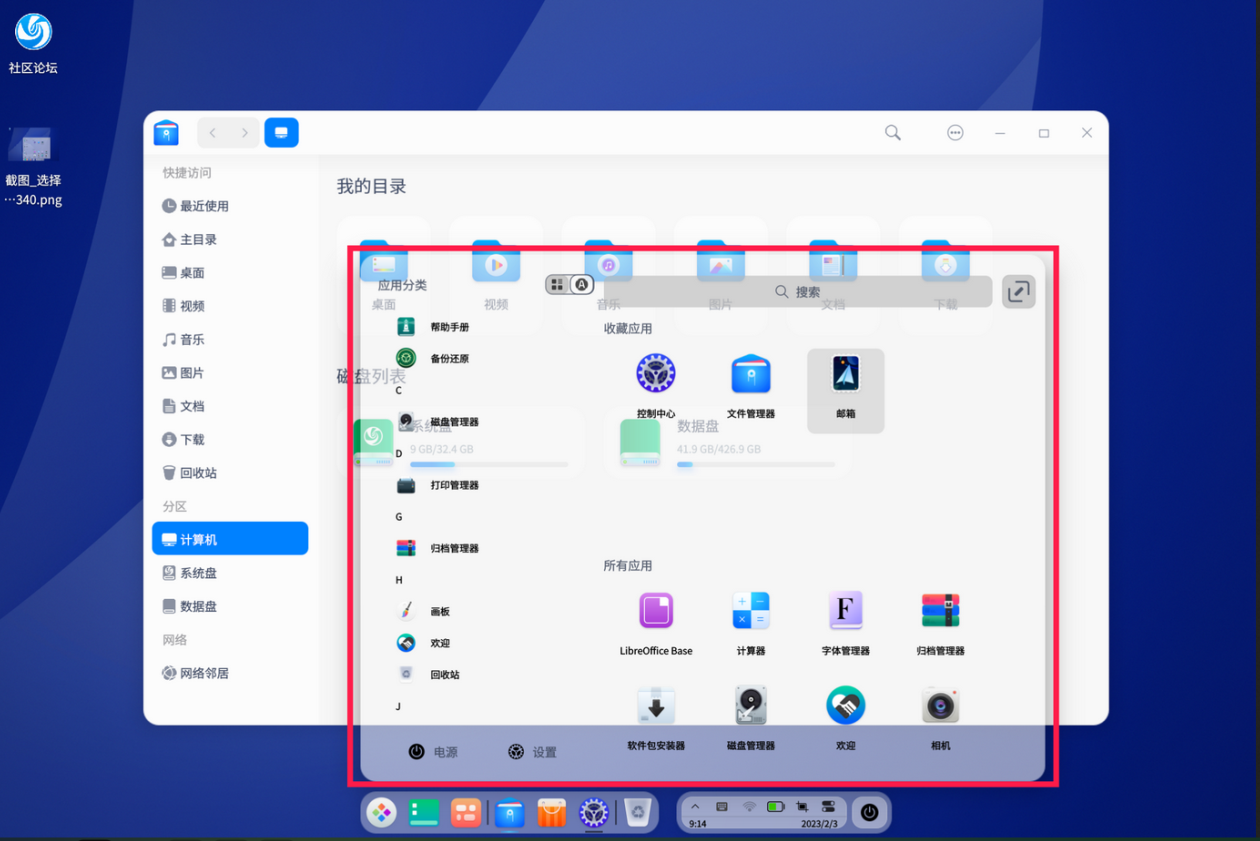Switch launcher to alphabetical A view
Viewport: 1260px width, 841px height.
[582, 285]
